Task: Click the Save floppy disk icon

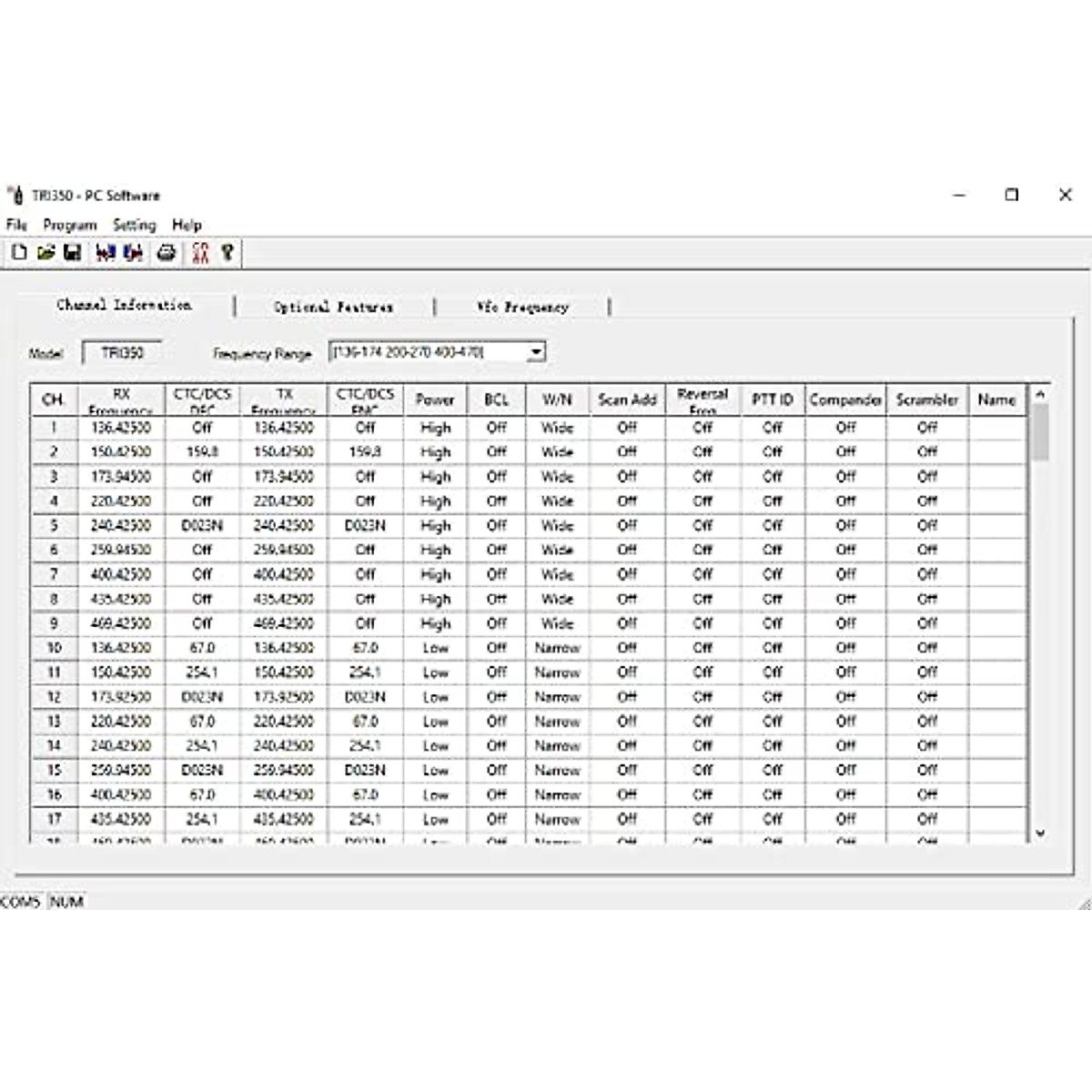Action: pos(73,253)
